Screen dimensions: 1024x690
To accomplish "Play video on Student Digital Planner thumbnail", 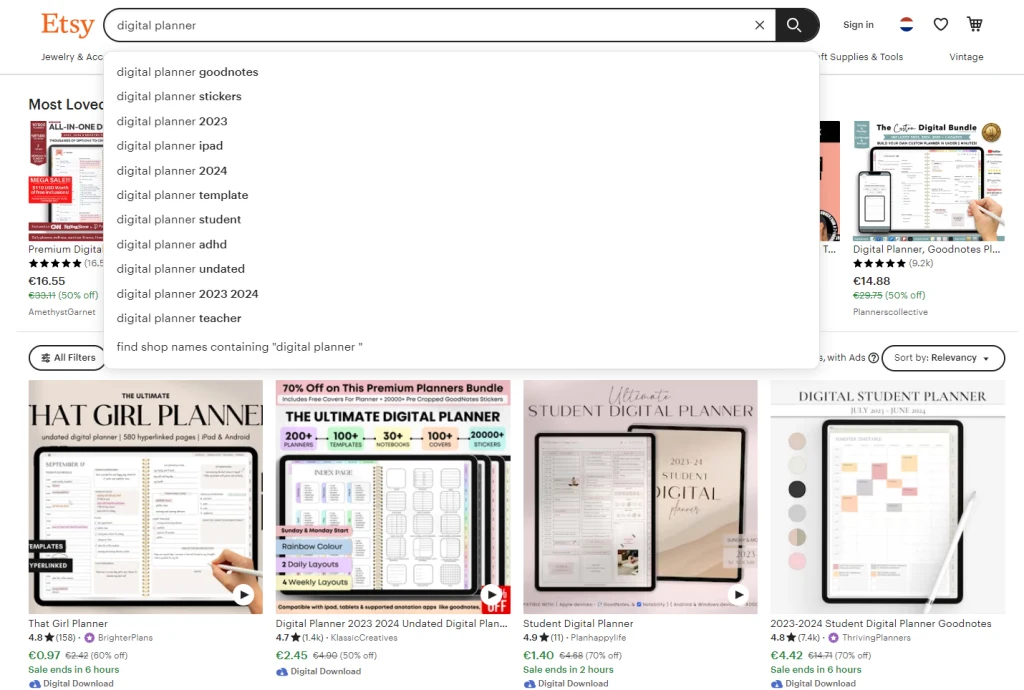I will 738,594.
